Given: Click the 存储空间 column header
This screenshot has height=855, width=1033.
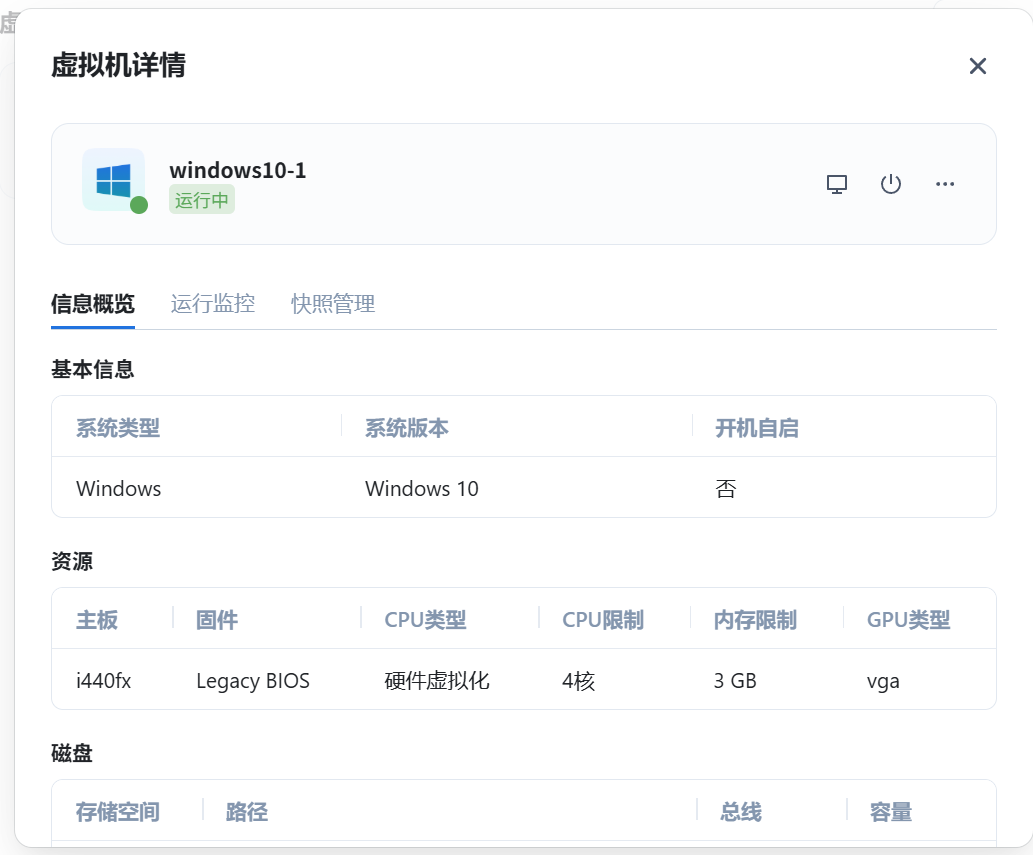Looking at the screenshot, I should click(117, 812).
